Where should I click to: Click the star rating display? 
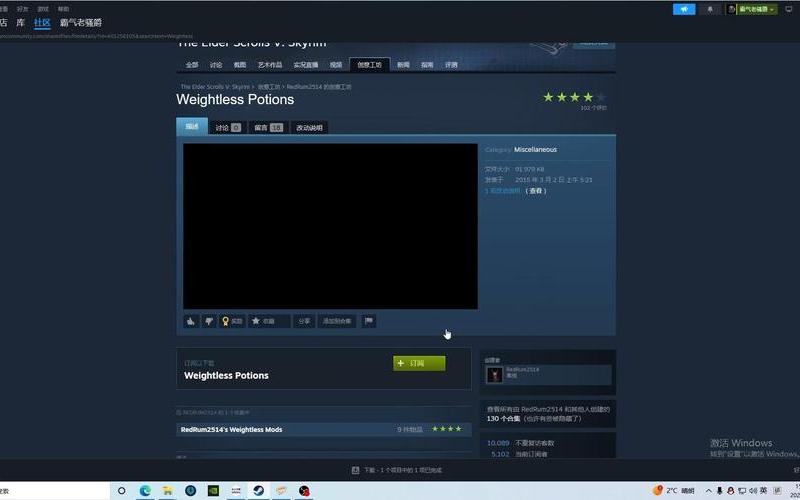(x=574, y=97)
